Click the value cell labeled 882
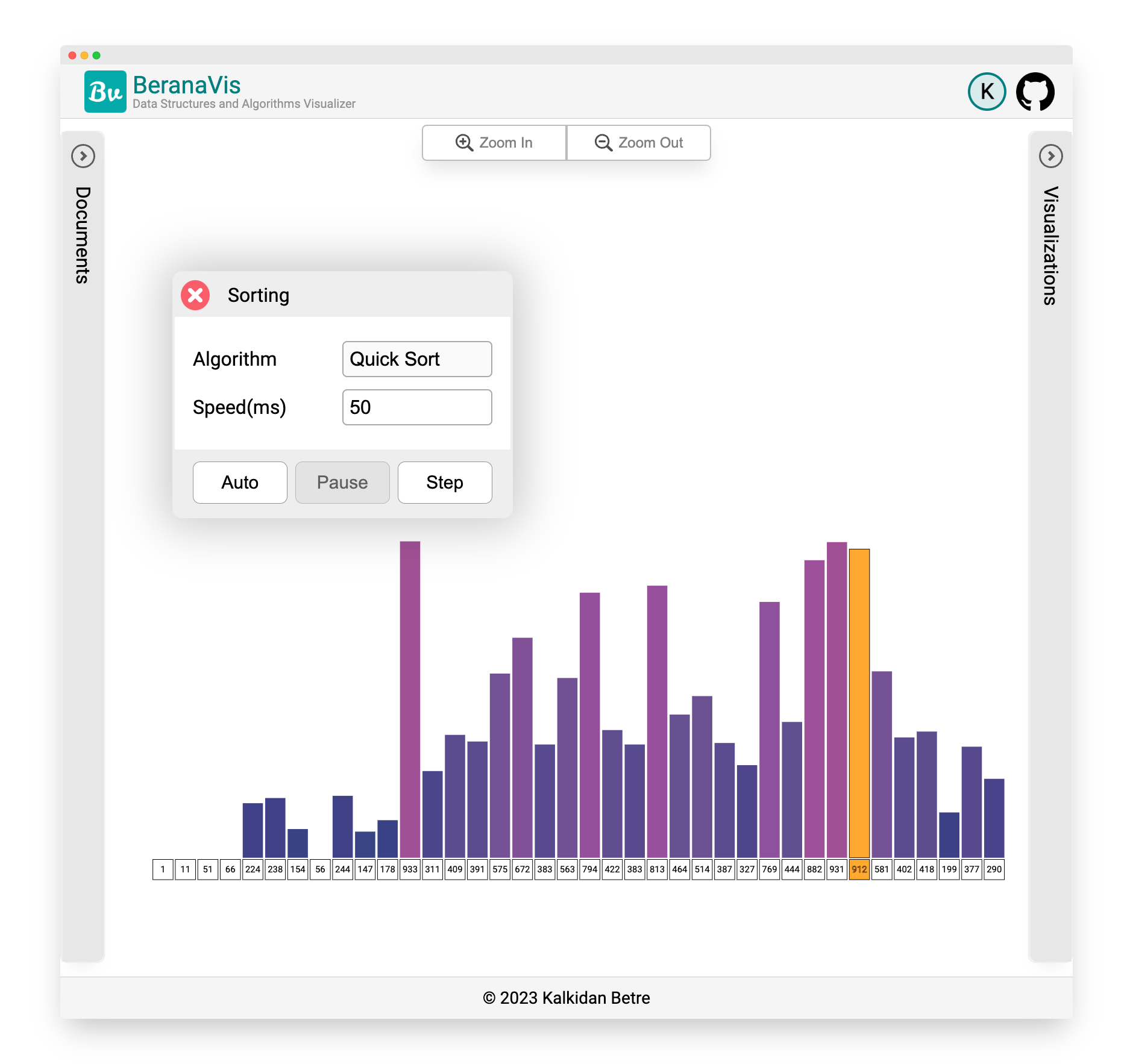The width and height of the screenshot is (1133, 1064). click(x=814, y=869)
